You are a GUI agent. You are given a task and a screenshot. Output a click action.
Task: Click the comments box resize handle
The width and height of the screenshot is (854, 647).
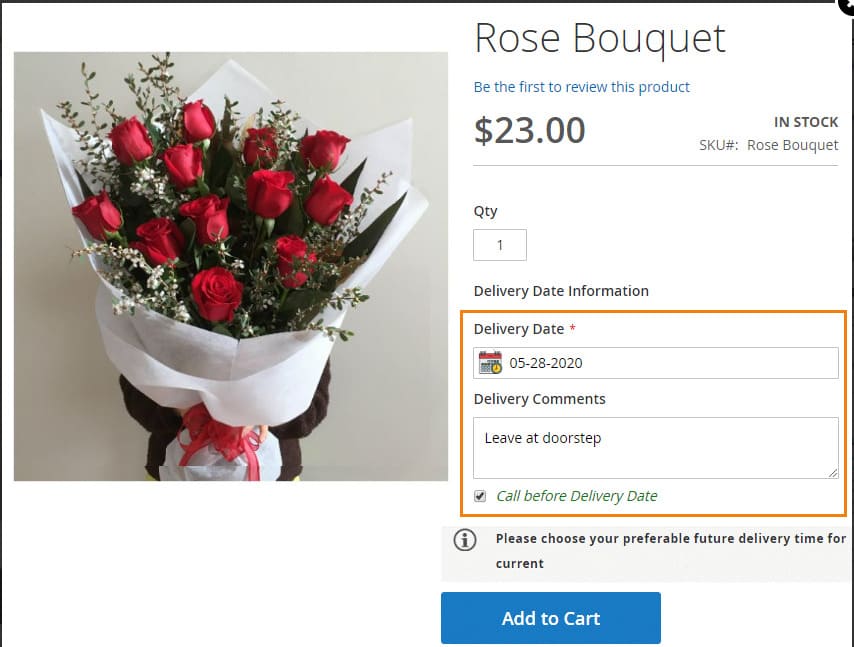[832, 472]
